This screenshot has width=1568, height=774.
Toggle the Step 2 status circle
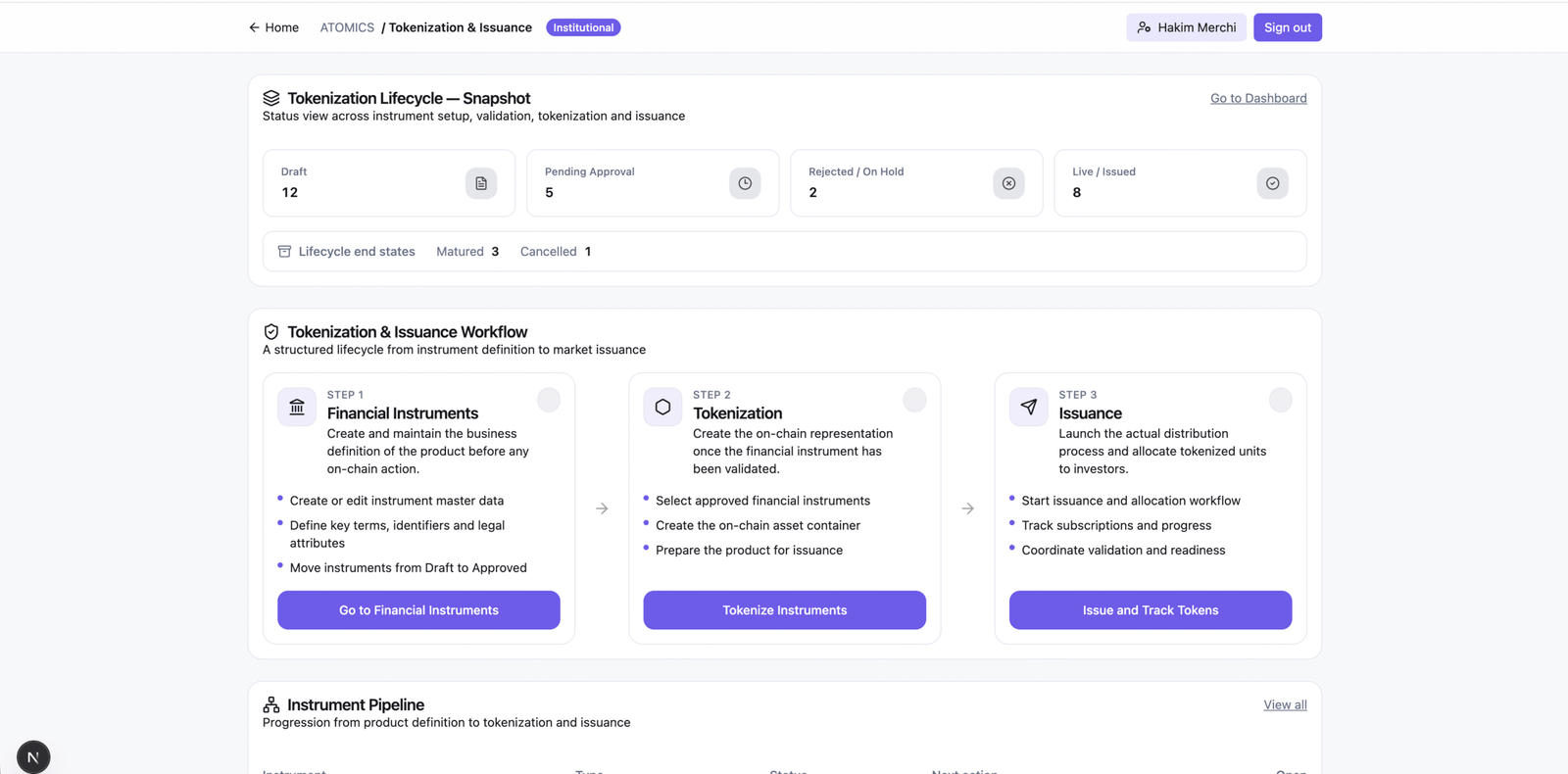pyautogui.click(x=914, y=400)
